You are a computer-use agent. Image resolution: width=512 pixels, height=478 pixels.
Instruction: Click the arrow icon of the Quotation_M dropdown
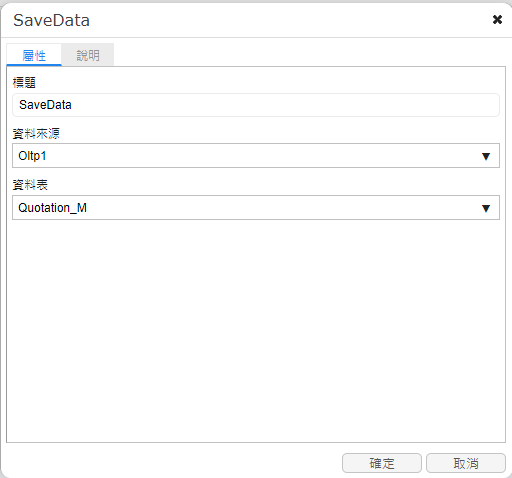coord(486,208)
